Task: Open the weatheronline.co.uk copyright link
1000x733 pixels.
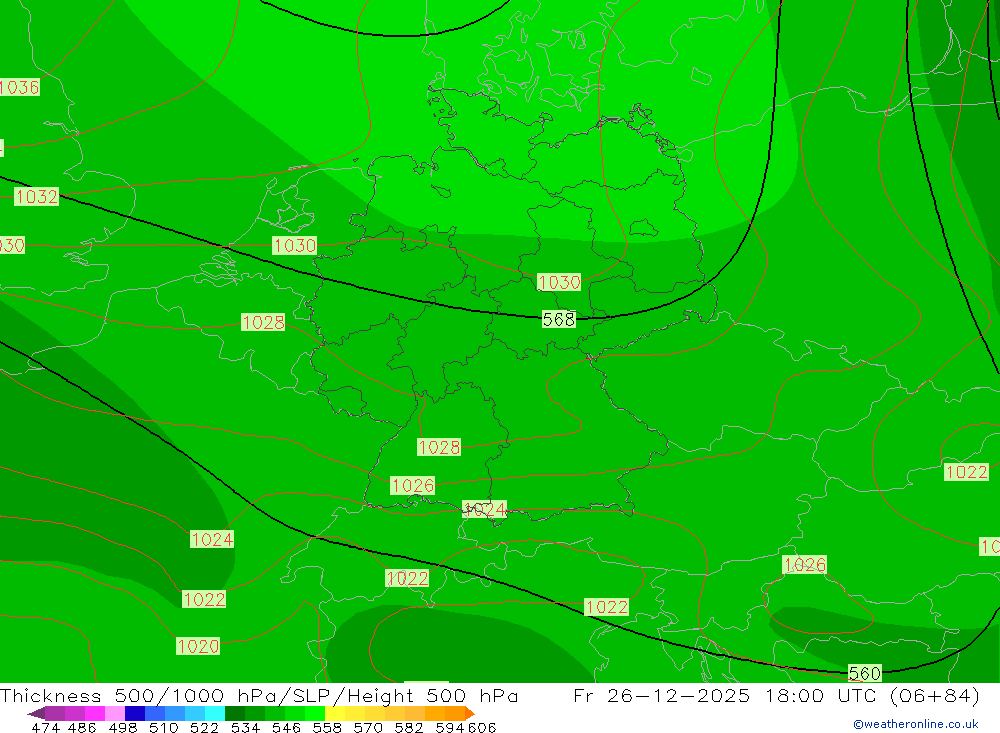Action: pyautogui.click(x=916, y=724)
